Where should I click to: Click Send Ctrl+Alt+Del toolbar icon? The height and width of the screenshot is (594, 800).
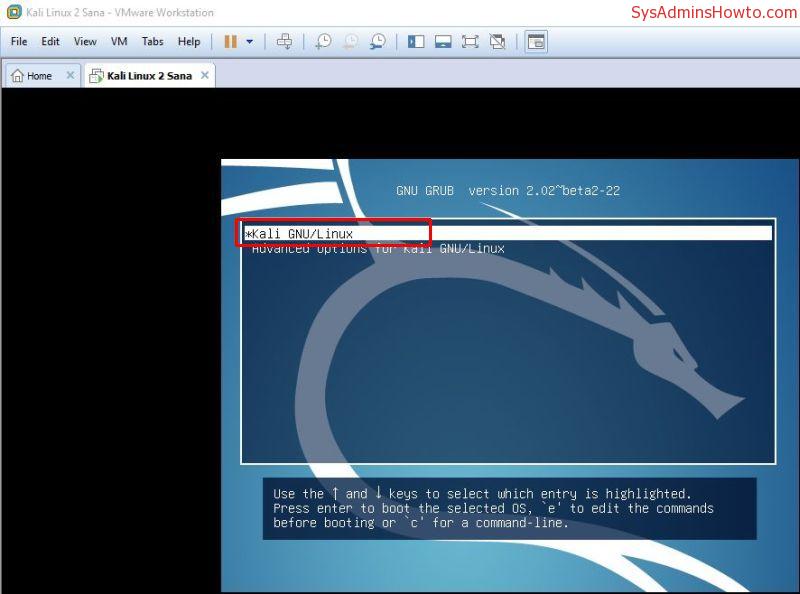284,42
